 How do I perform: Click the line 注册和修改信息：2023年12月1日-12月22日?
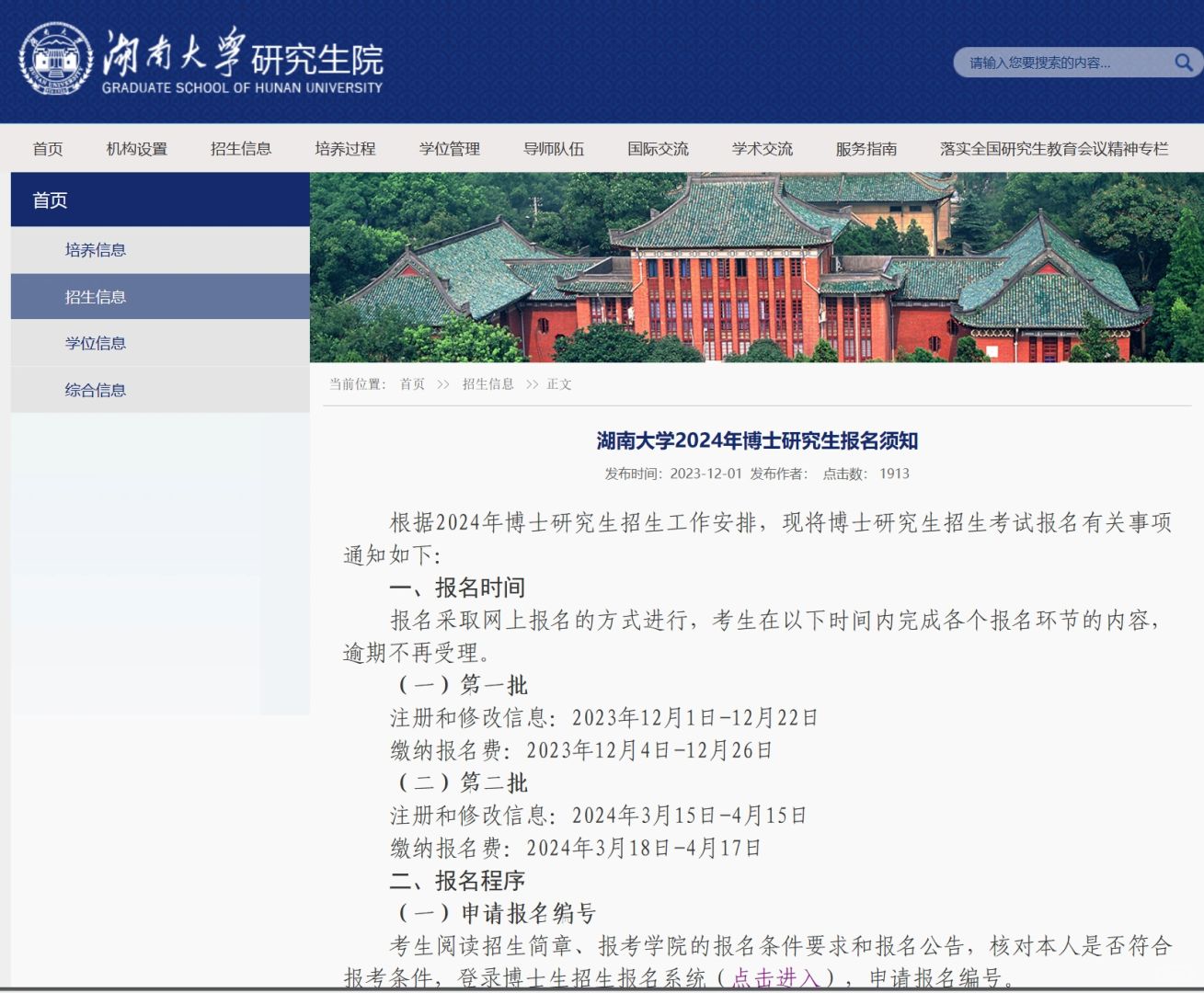click(604, 717)
